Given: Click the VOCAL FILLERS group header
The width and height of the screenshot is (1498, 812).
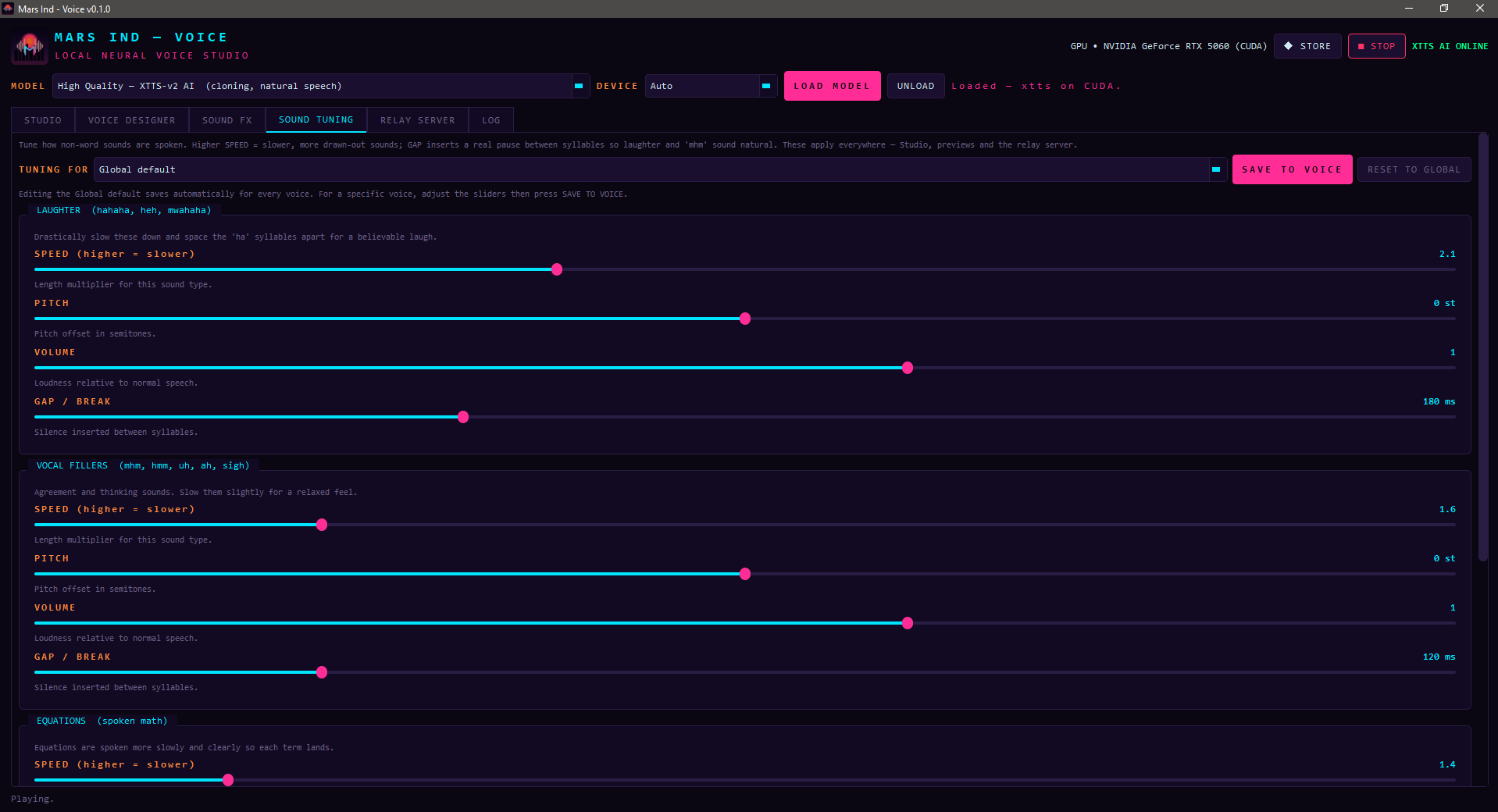Looking at the screenshot, I should [x=143, y=465].
